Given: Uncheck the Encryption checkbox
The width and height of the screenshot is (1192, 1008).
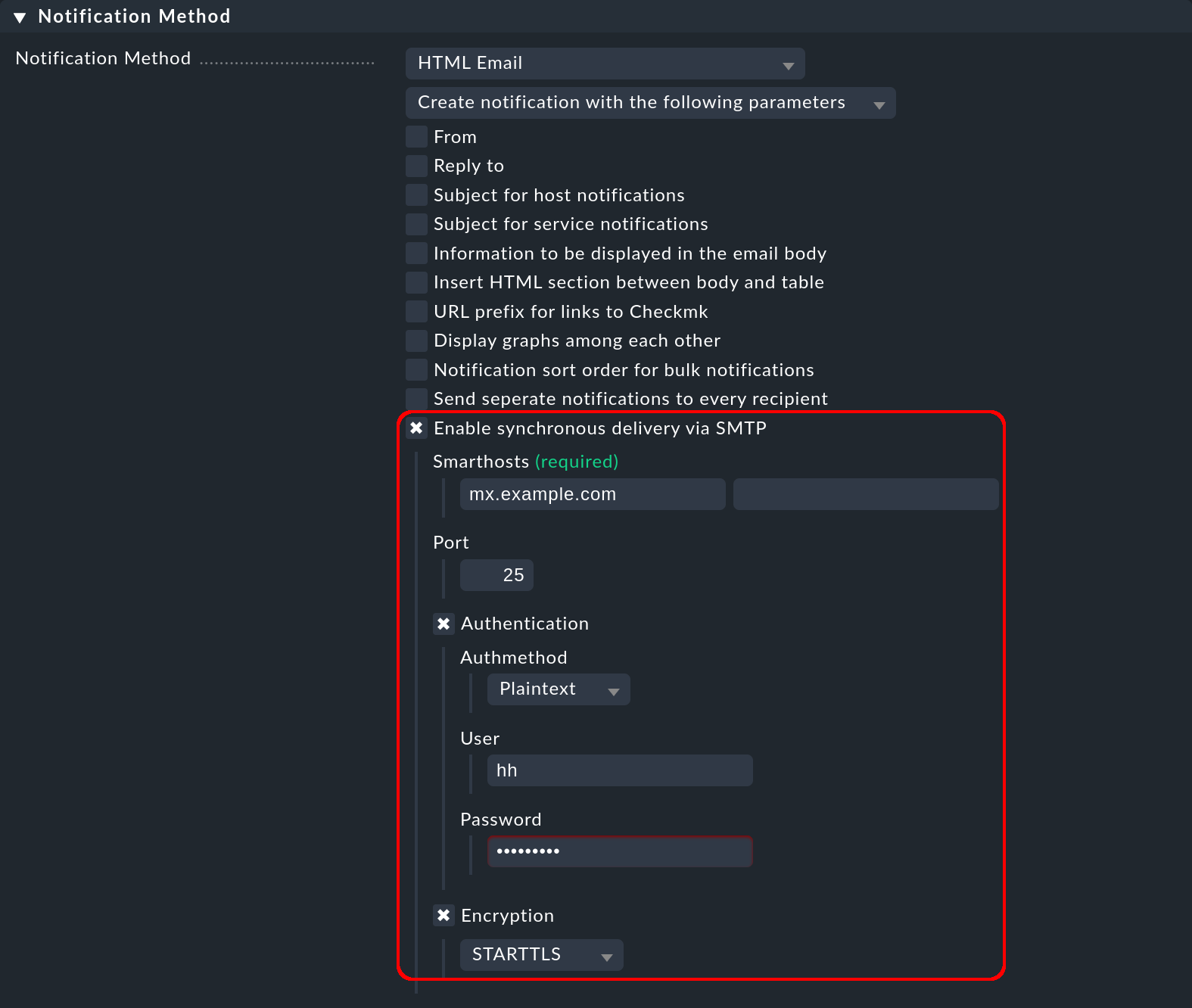Looking at the screenshot, I should (443, 916).
